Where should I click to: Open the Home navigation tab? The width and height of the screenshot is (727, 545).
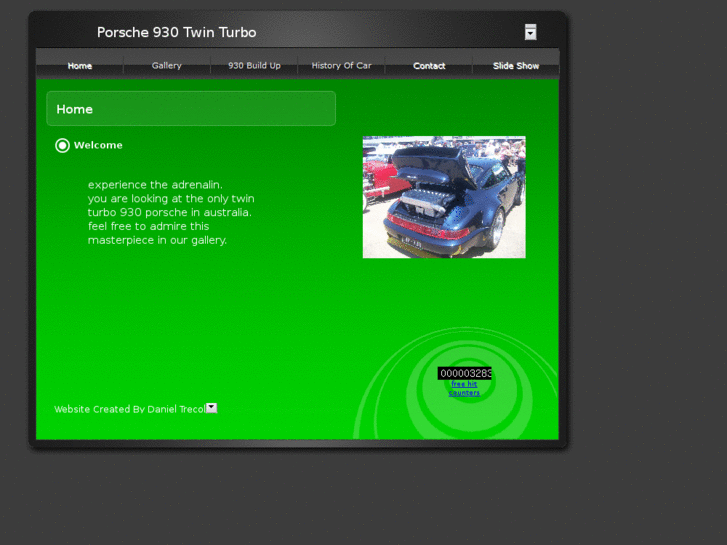click(80, 65)
